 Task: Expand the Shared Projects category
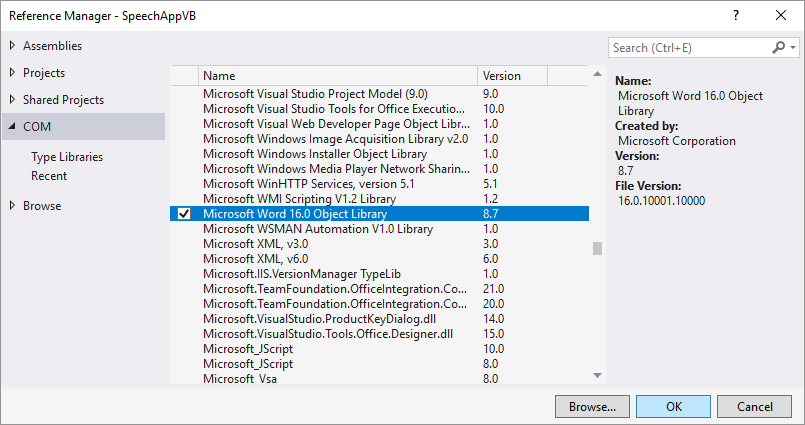click(12, 100)
